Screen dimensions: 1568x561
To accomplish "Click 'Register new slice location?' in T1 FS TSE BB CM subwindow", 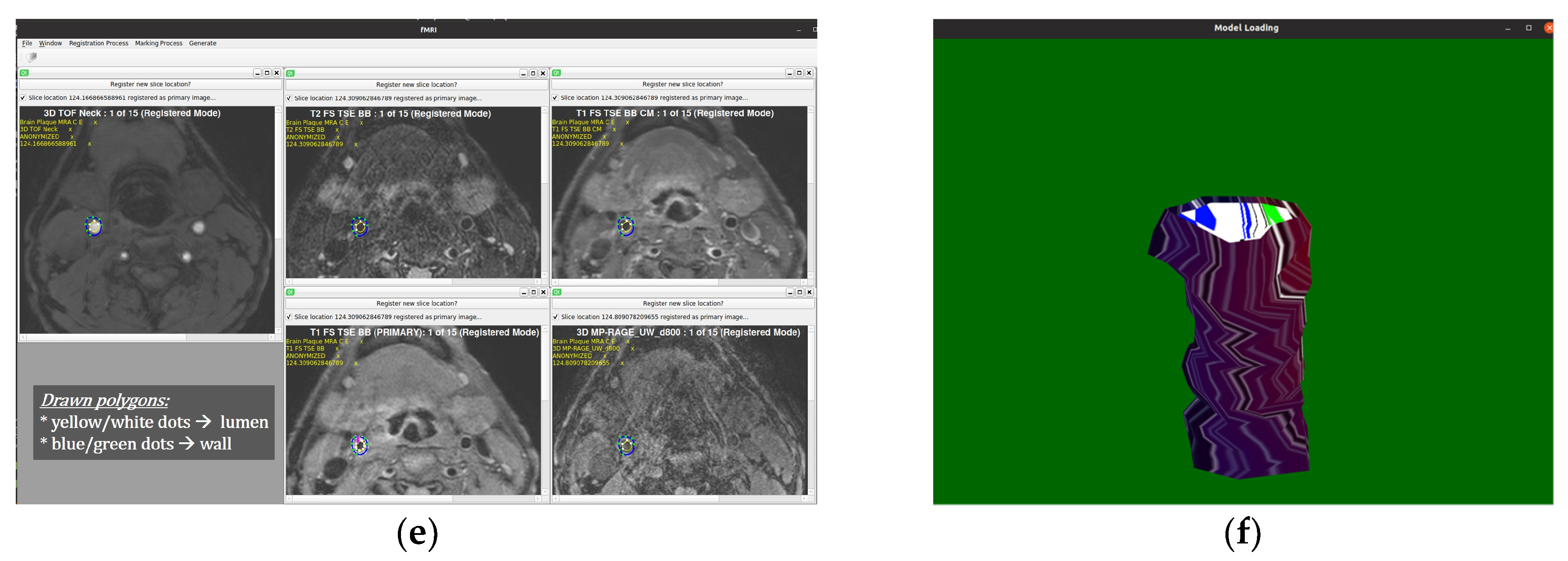I will coord(683,85).
